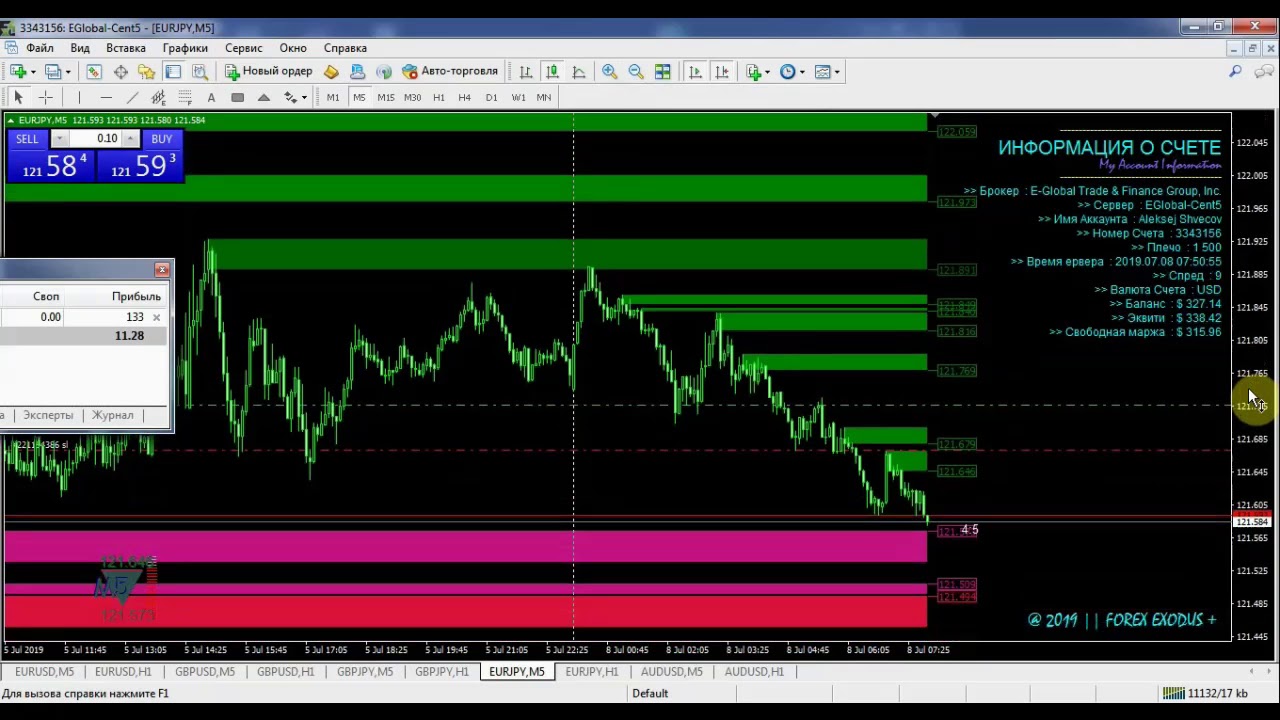Switch to bar chart display
This screenshot has height=720, width=1280.
tap(525, 71)
